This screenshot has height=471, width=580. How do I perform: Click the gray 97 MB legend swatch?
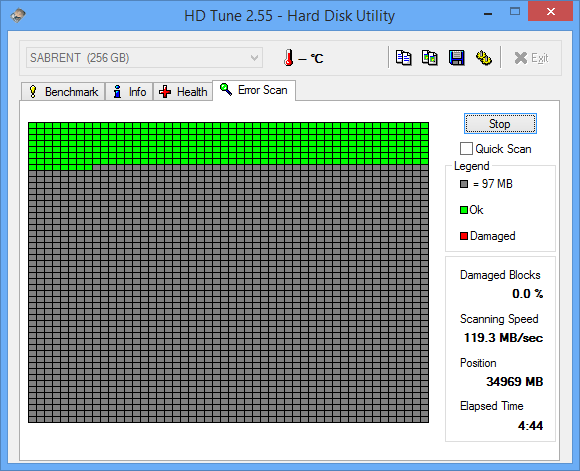[x=464, y=184]
